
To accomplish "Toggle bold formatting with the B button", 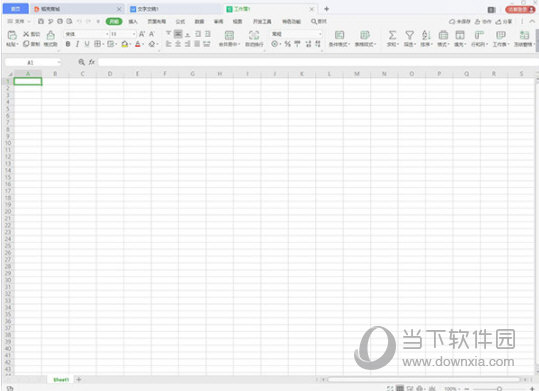I will click(68, 44).
